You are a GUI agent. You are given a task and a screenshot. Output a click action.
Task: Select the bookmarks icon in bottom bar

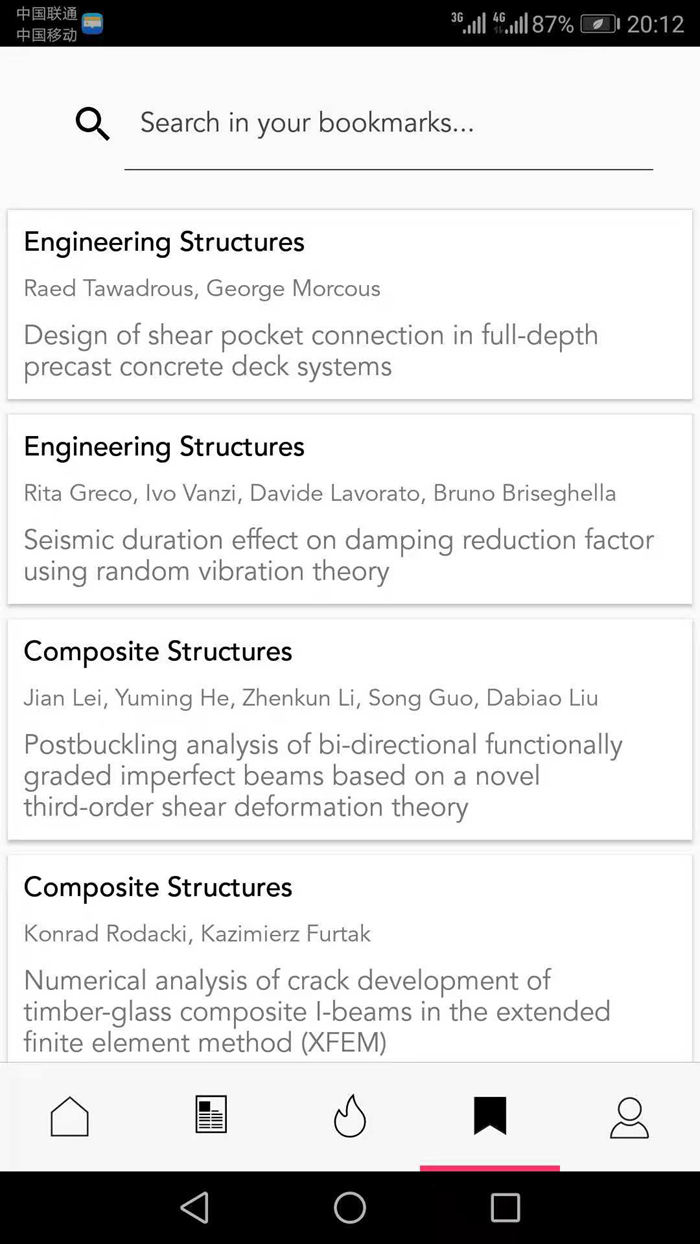pos(490,1116)
